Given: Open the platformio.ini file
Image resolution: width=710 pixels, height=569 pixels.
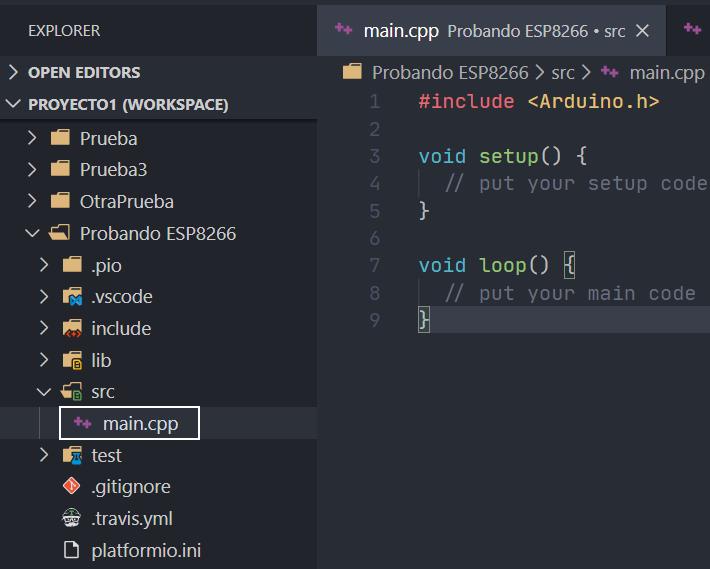Looking at the screenshot, I should click(146, 550).
